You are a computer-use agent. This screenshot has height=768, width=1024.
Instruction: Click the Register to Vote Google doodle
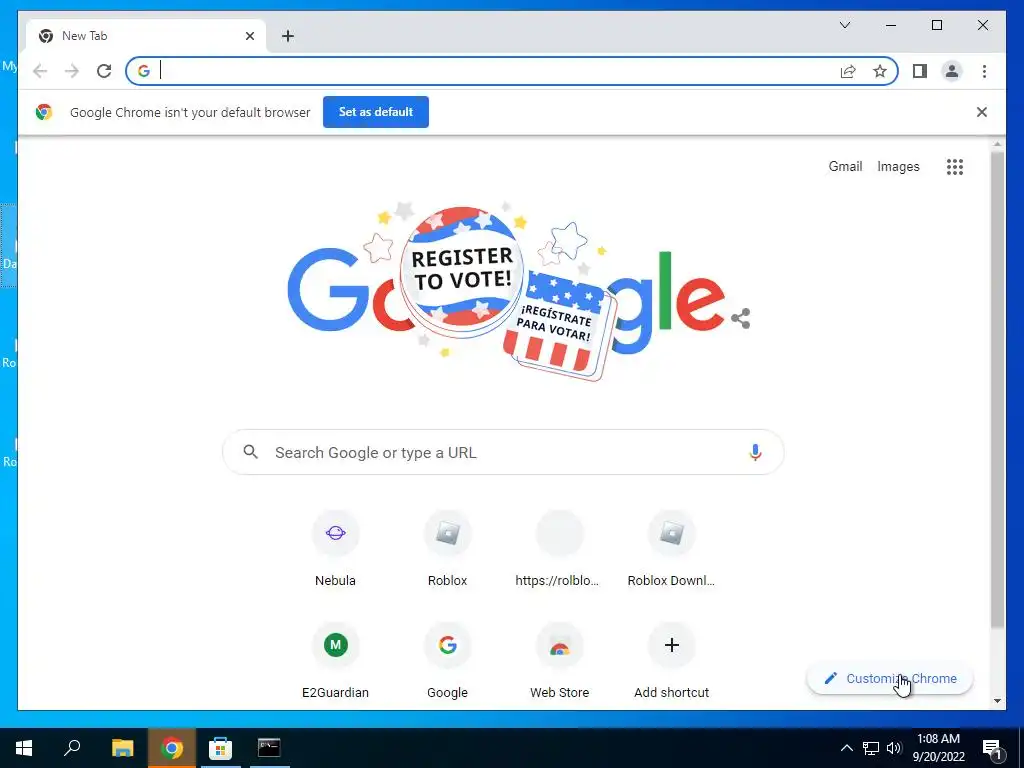click(507, 291)
